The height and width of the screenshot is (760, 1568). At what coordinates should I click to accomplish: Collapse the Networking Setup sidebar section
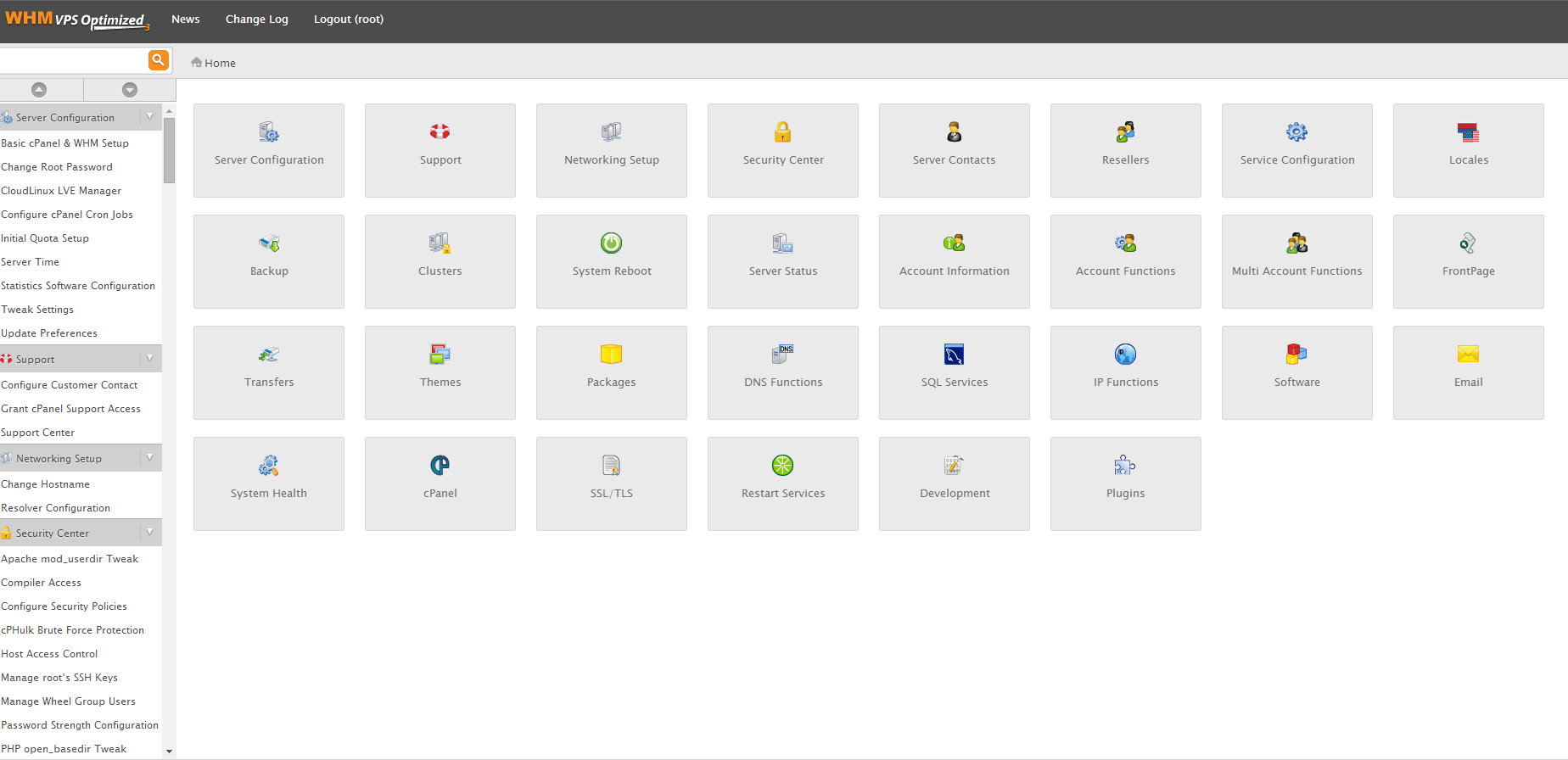click(150, 458)
